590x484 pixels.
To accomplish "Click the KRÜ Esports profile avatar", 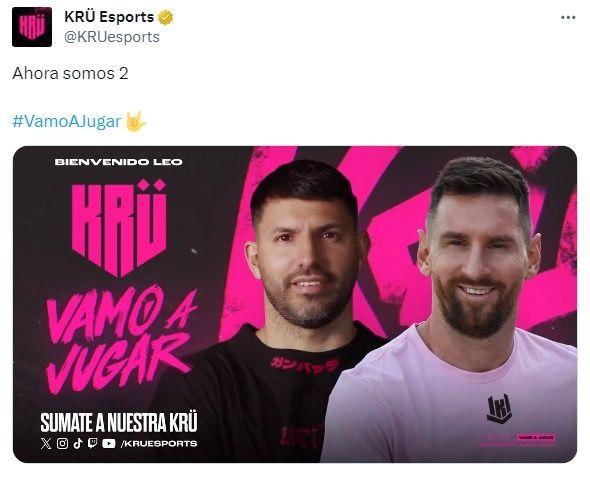I will pyautogui.click(x=32, y=27).
